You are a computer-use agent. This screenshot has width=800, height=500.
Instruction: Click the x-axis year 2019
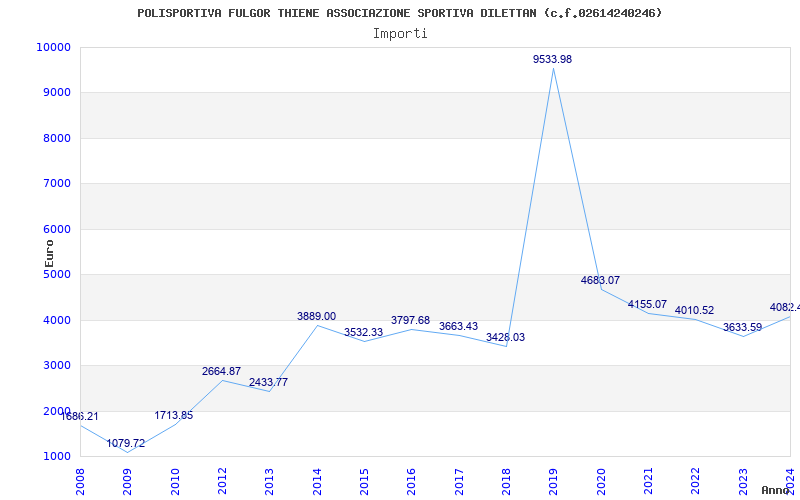[554, 481]
